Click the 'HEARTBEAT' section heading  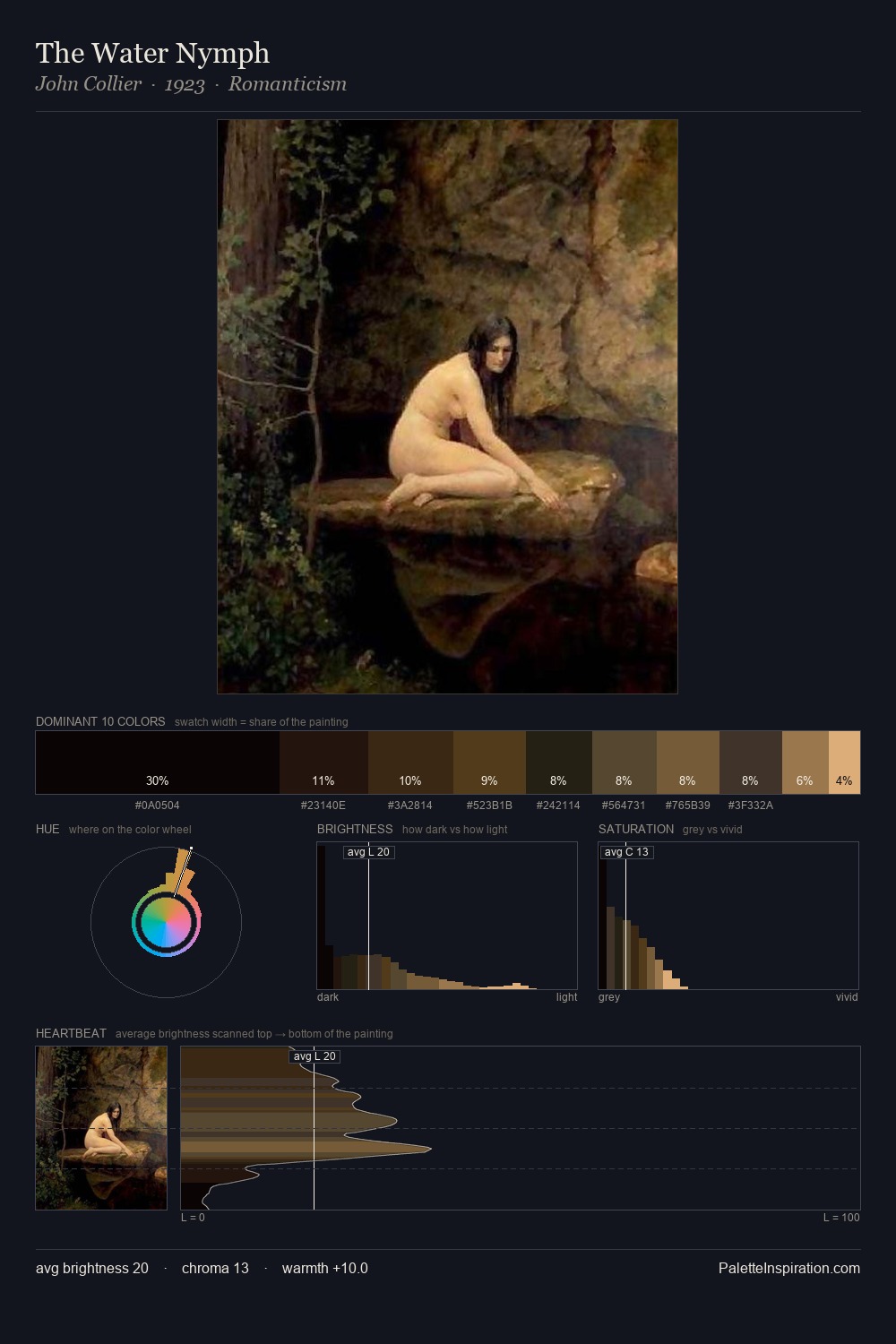(x=71, y=1033)
